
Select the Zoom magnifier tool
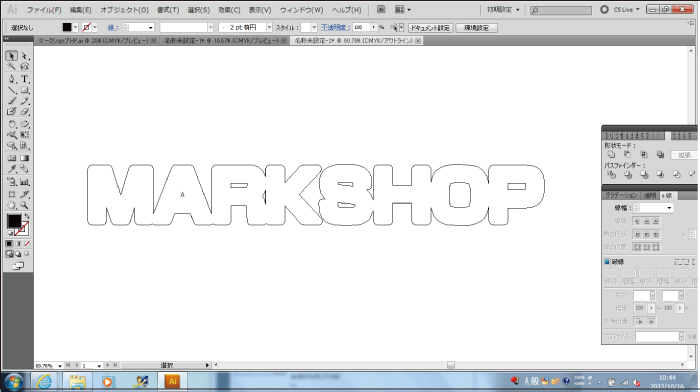(x=25, y=205)
